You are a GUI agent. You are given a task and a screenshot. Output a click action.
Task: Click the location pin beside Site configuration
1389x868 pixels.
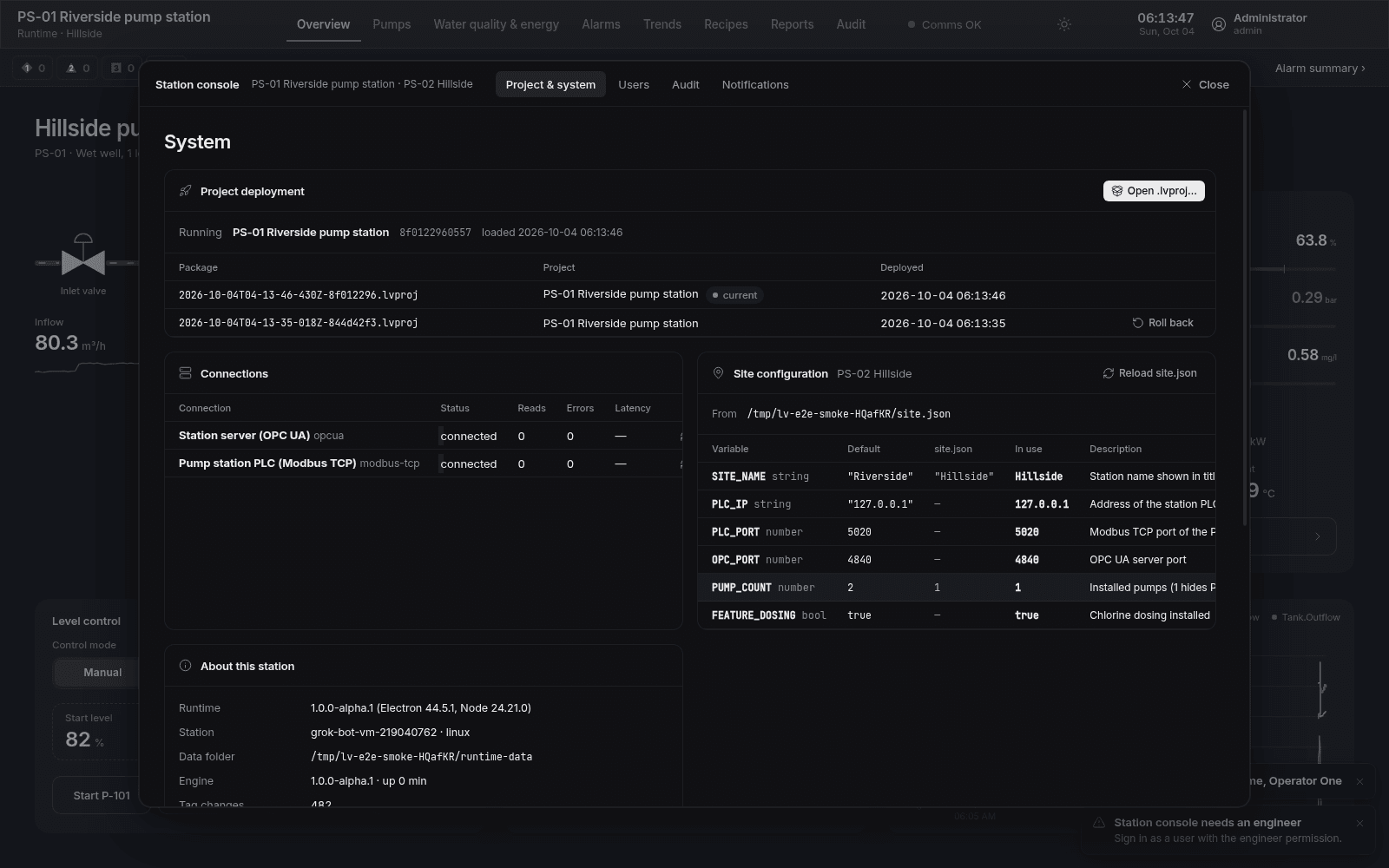(x=718, y=373)
